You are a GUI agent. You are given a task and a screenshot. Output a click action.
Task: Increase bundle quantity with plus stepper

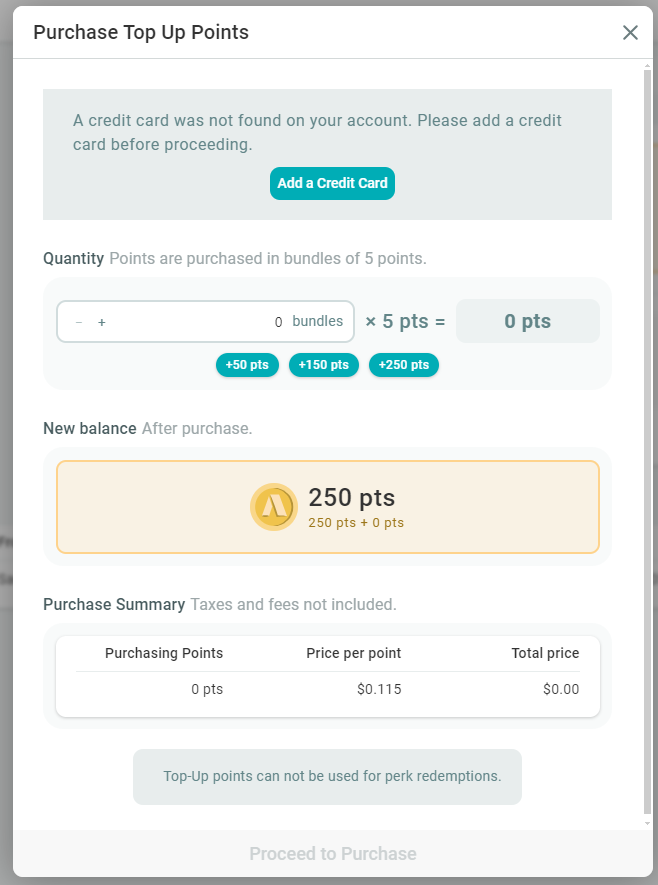[102, 322]
